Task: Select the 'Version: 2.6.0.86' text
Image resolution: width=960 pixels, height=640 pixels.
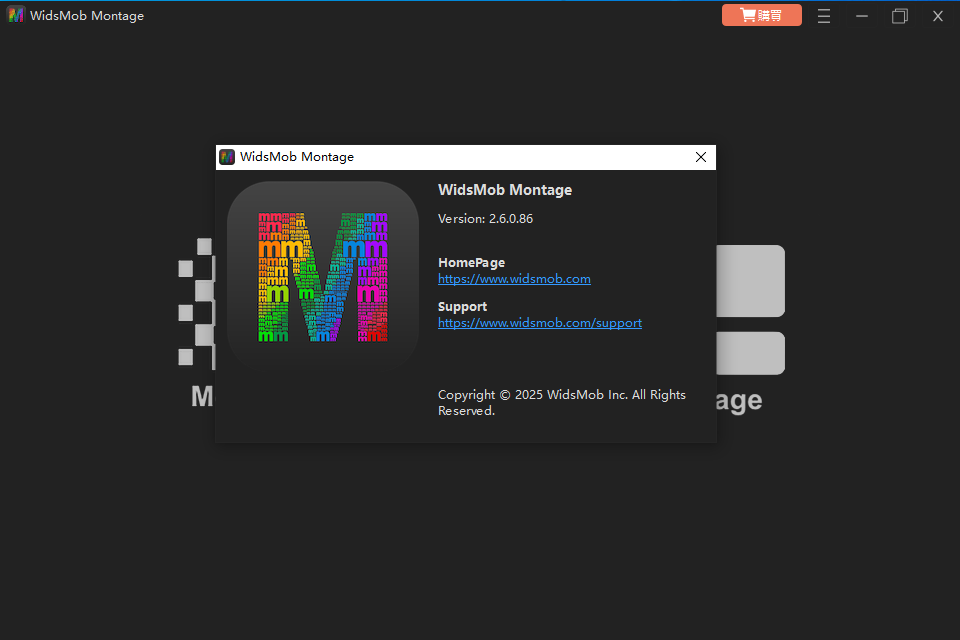Action: [486, 219]
